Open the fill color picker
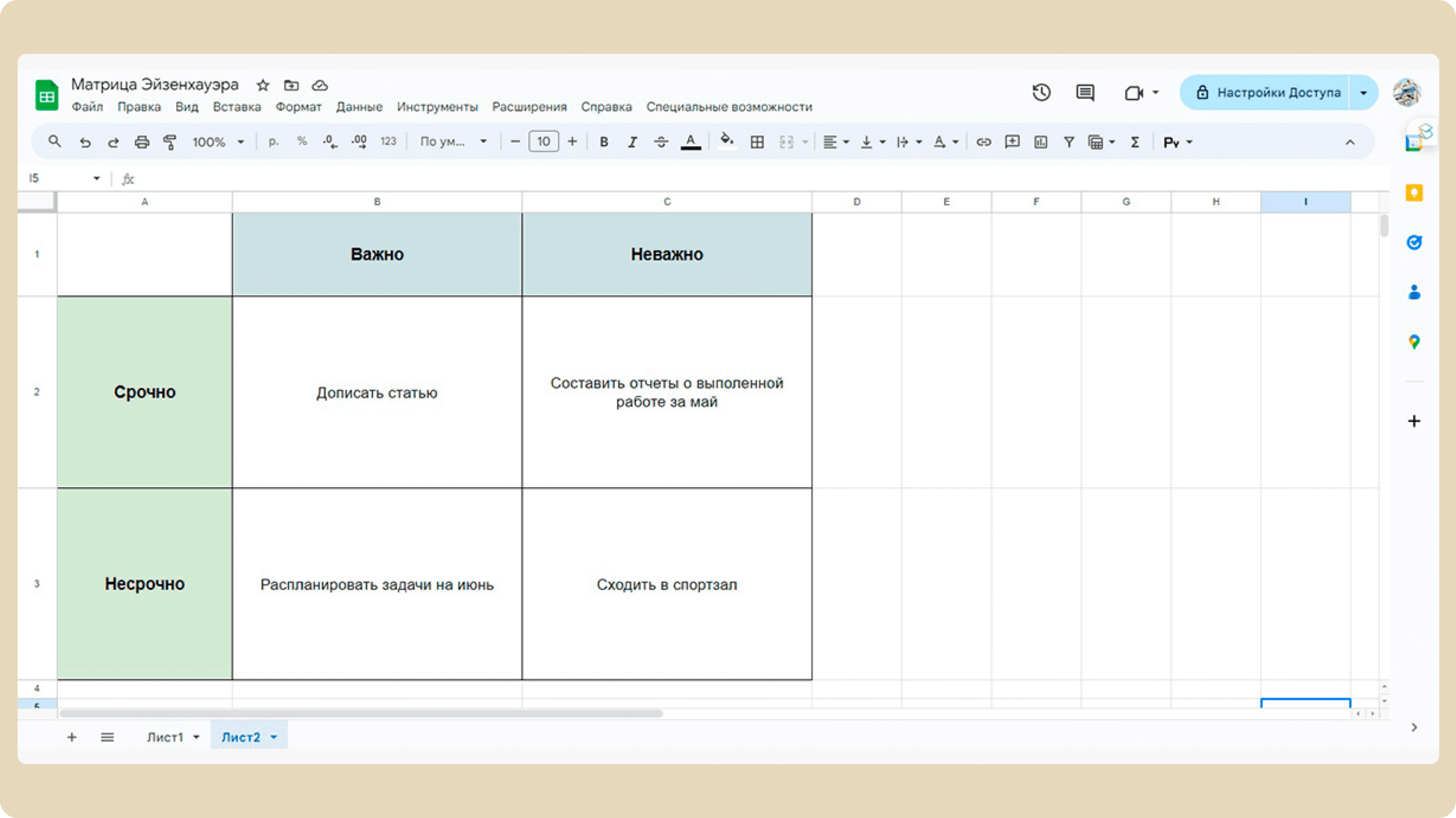 coord(726,142)
